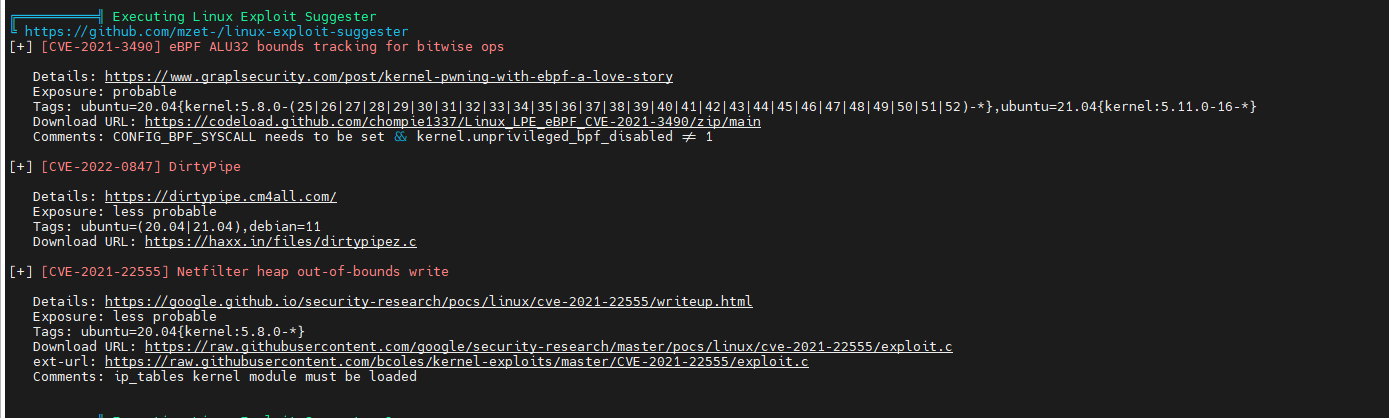
Task: Click the [+] marker before CVE-2021-22555
Action: point(21,272)
